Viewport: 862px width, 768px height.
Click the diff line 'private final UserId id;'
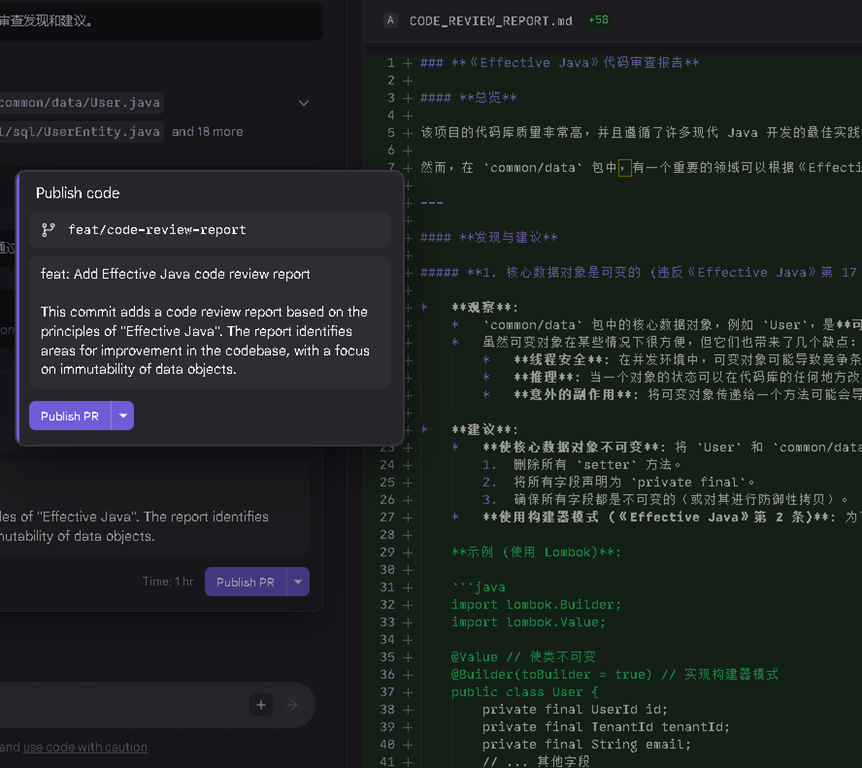pos(575,710)
